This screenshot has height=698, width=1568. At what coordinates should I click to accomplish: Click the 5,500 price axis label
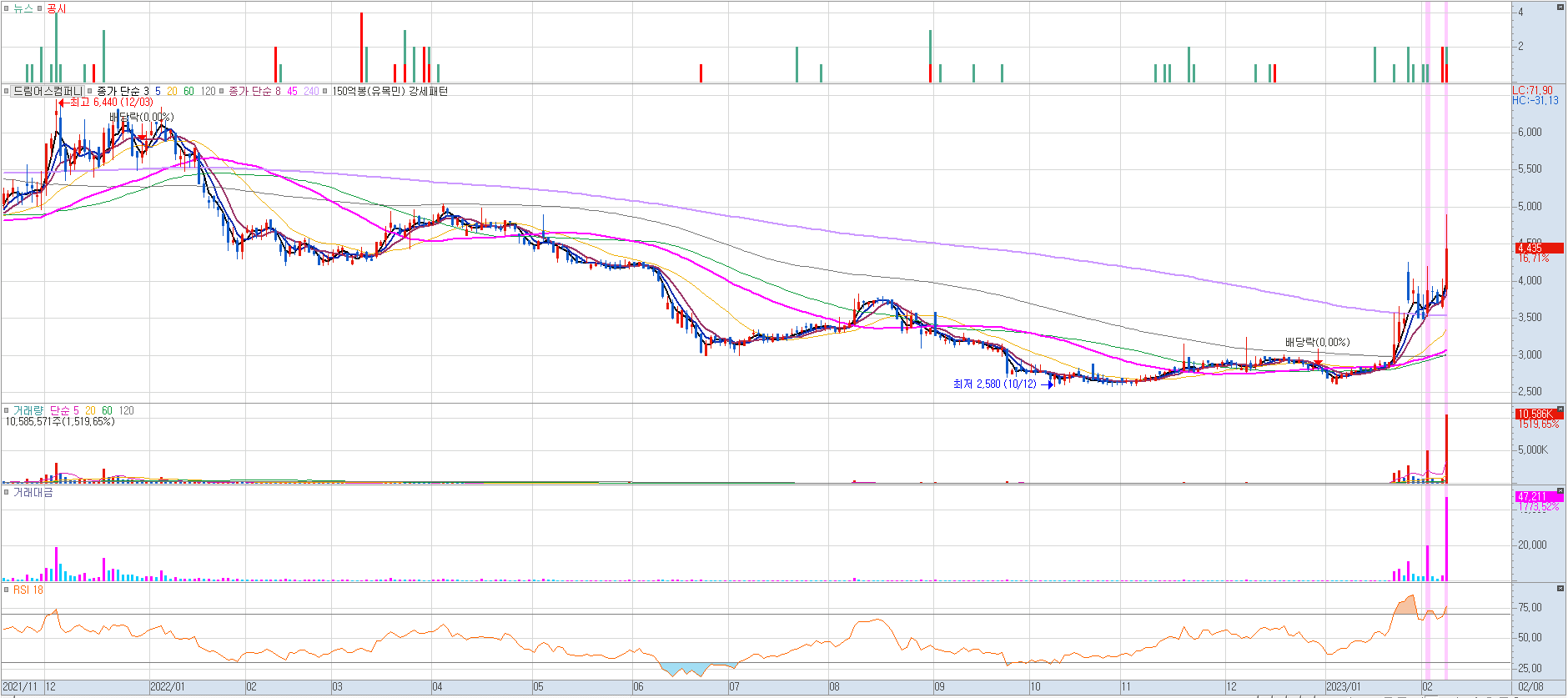(1530, 169)
